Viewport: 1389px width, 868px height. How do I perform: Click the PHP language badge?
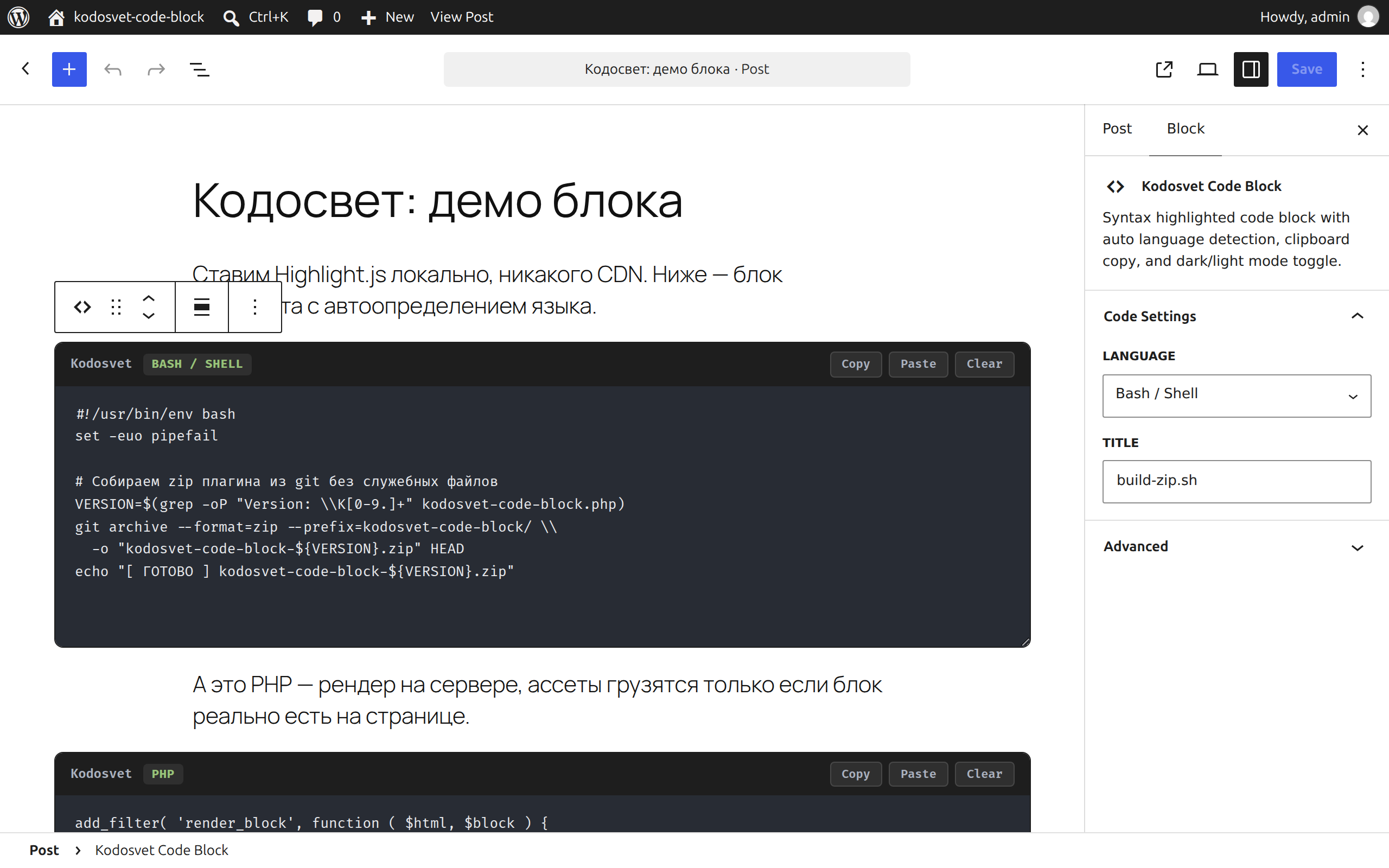pyautogui.click(x=163, y=774)
